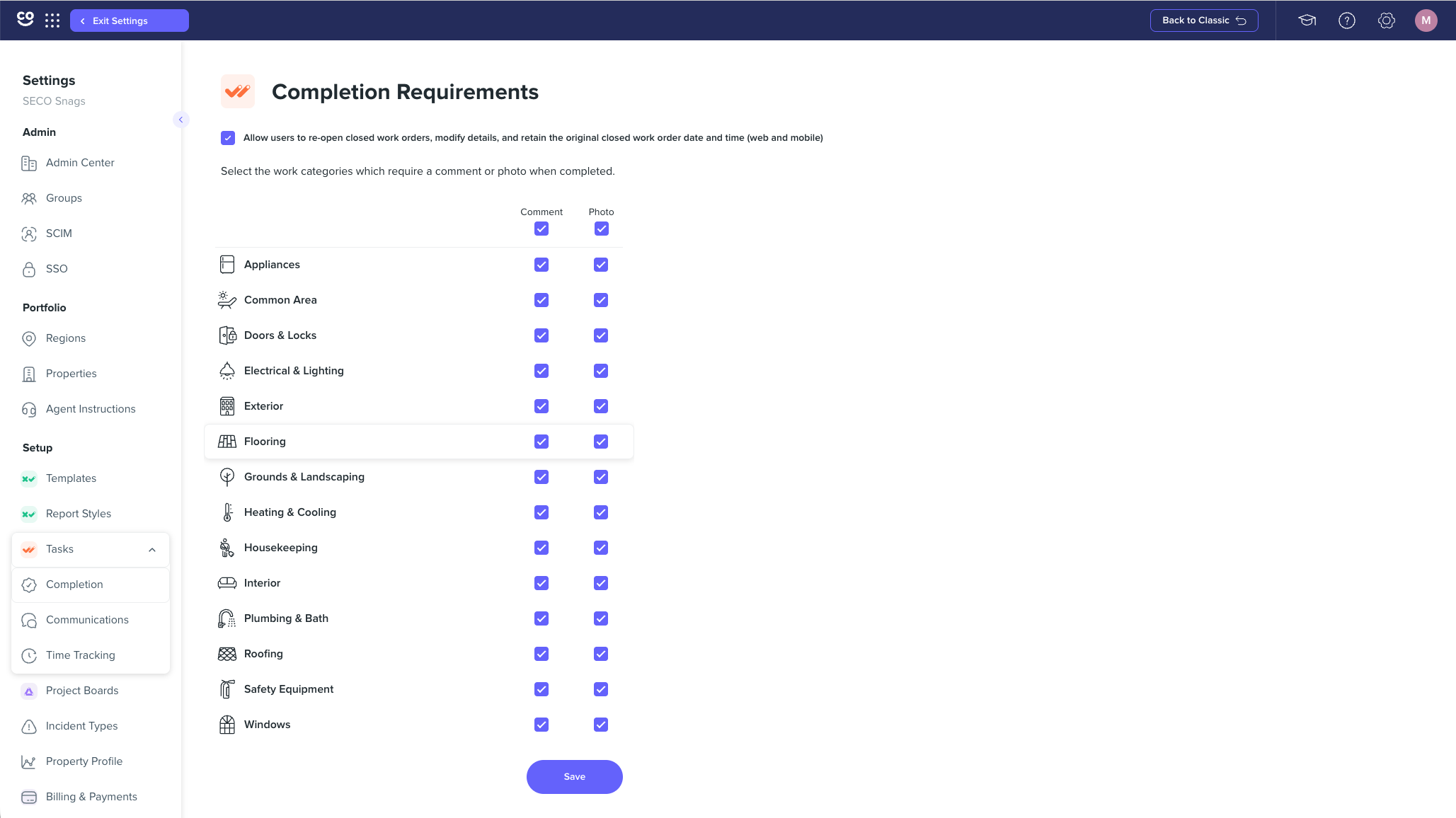1456x818 pixels.
Task: Click the Time Tracking clock icon
Action: coord(29,656)
